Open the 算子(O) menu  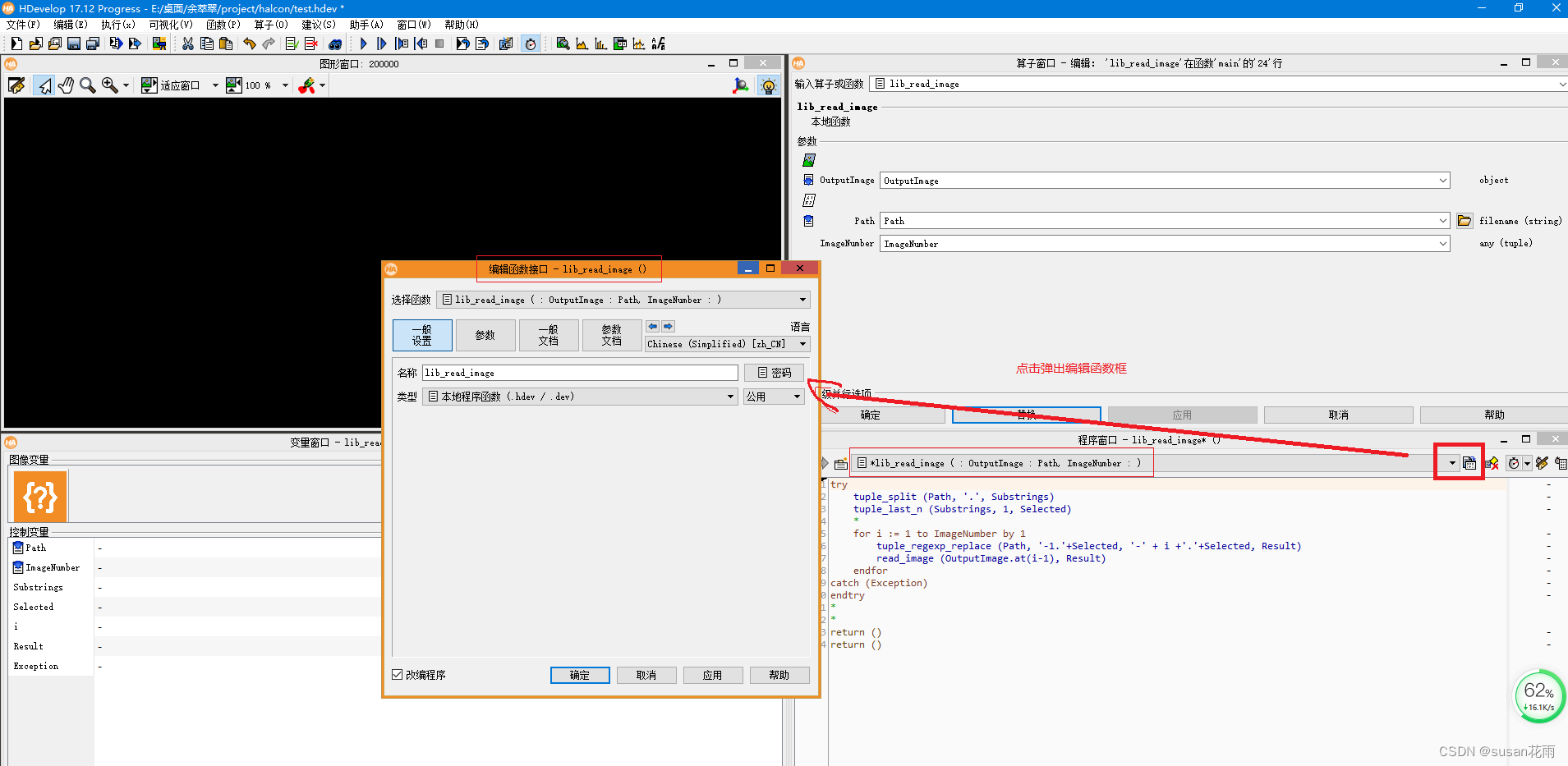pyautogui.click(x=271, y=25)
